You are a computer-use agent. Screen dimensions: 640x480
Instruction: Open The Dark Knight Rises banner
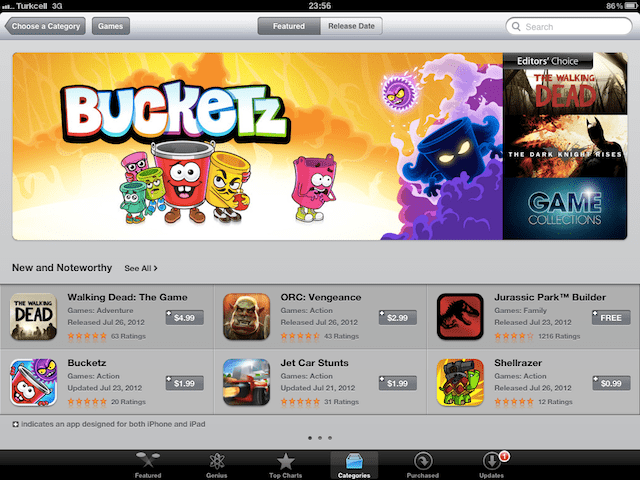tap(565, 146)
